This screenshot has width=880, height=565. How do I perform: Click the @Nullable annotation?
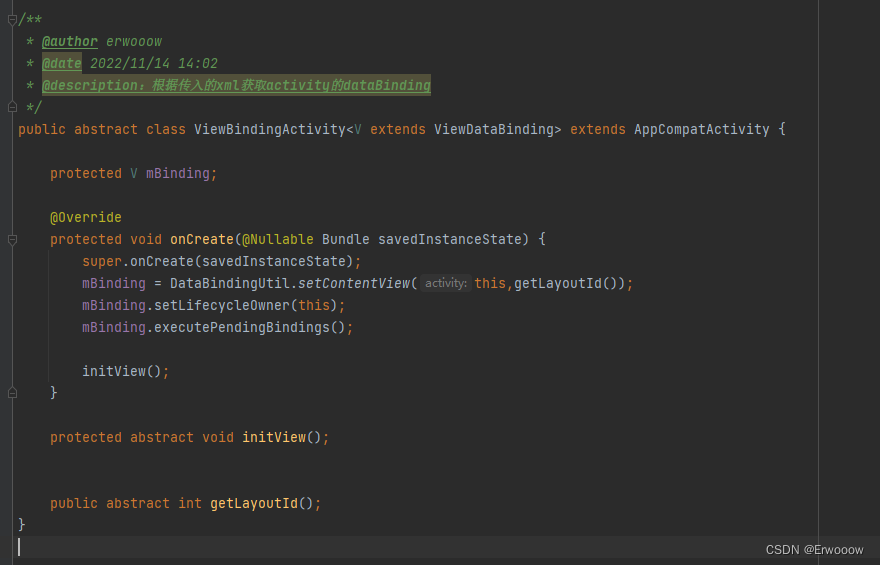click(x=278, y=240)
